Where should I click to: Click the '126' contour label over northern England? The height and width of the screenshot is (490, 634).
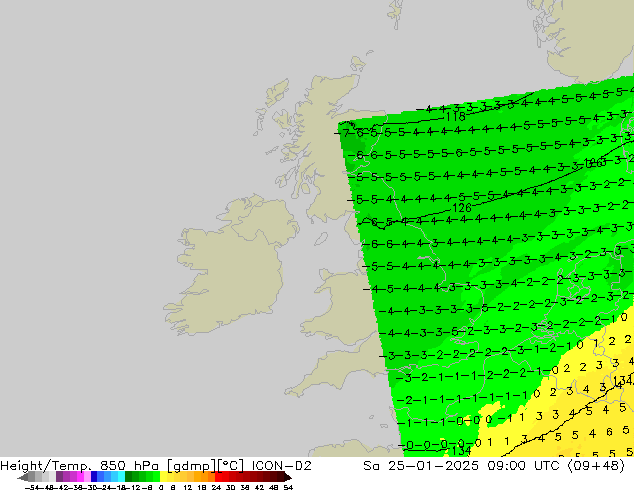pyautogui.click(x=461, y=208)
